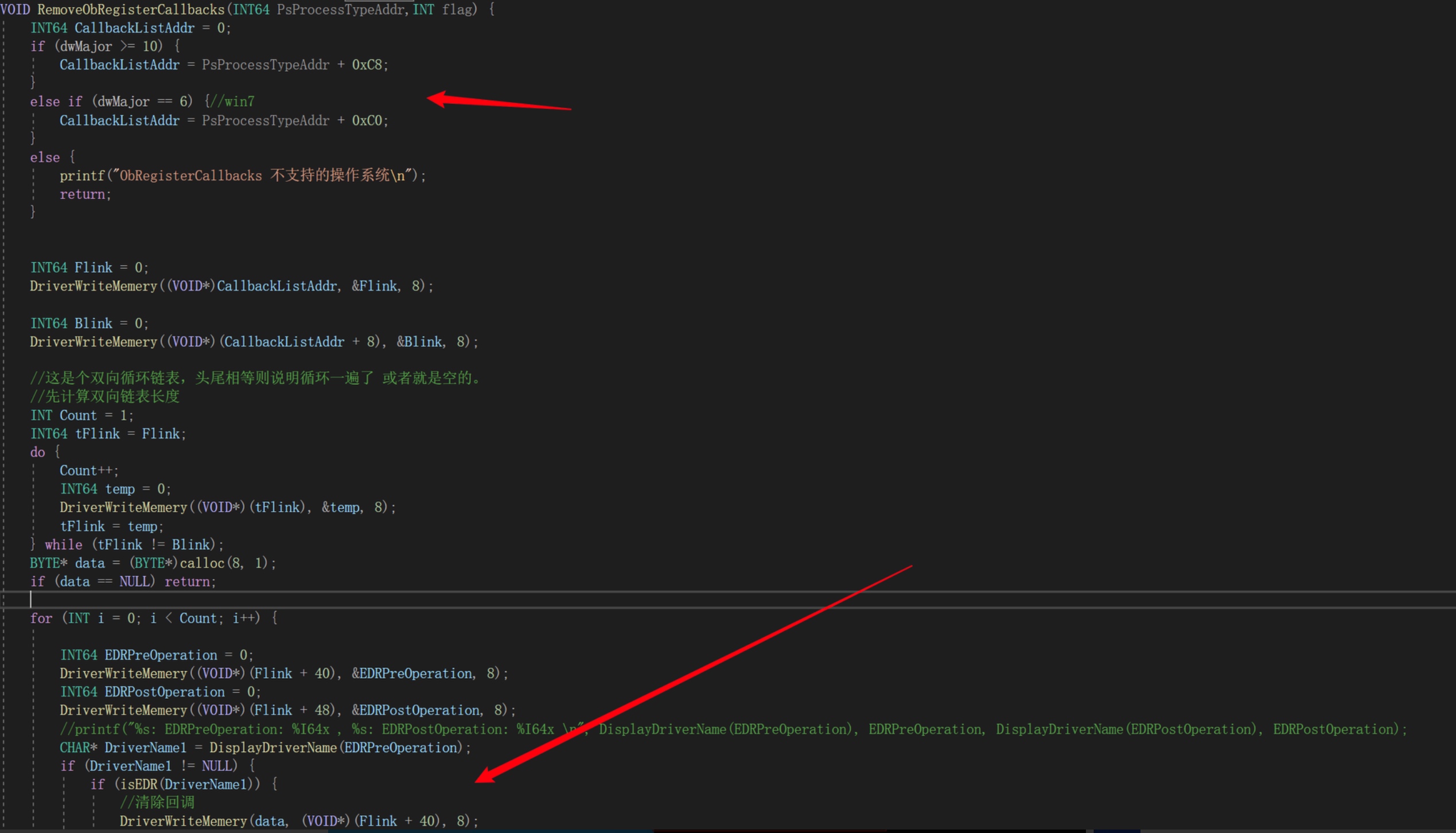This screenshot has width=1456, height=833.
Task: Place cursor on the for loop header
Action: pyautogui.click(x=154, y=618)
